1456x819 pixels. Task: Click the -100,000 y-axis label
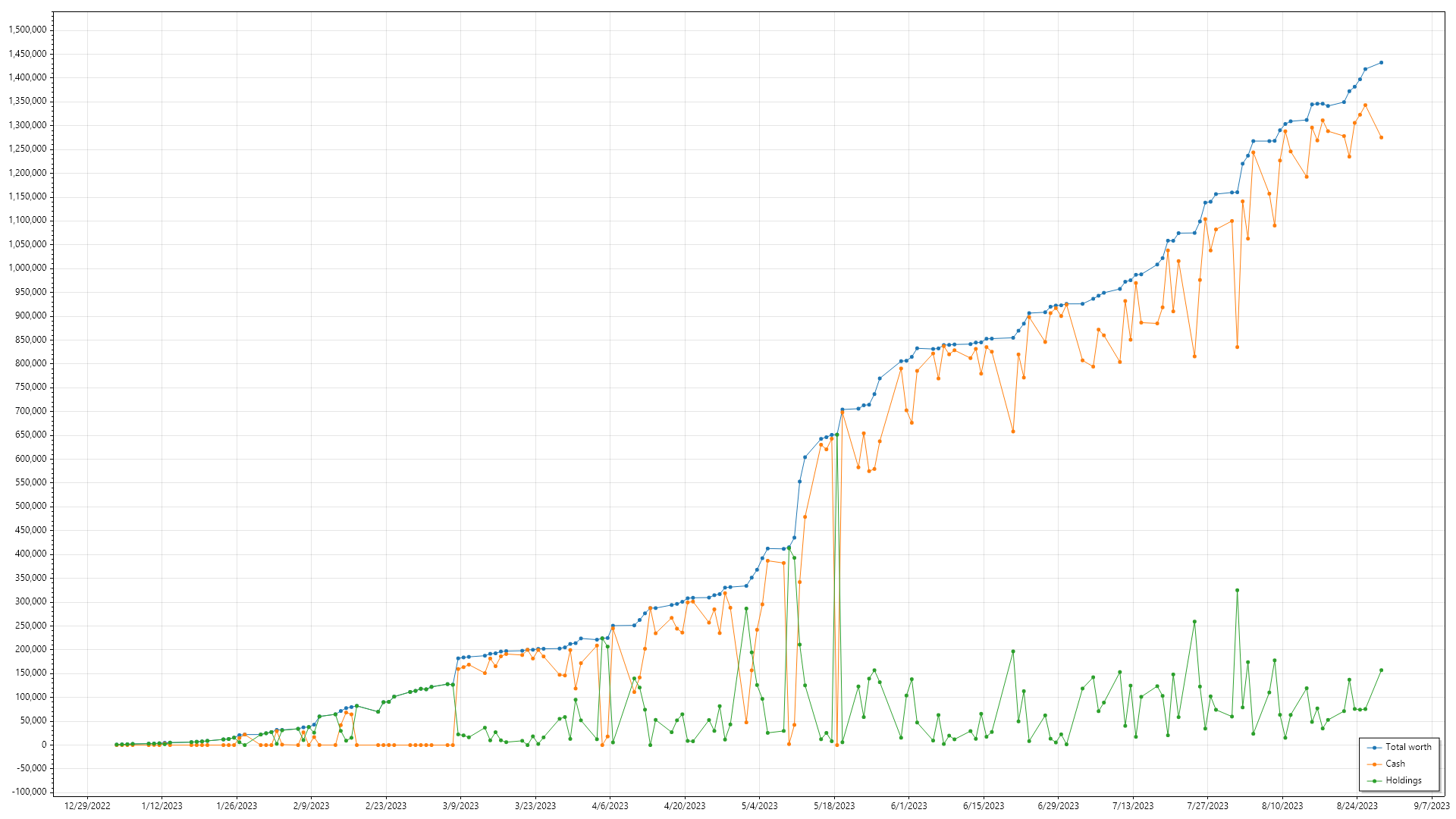click(27, 792)
